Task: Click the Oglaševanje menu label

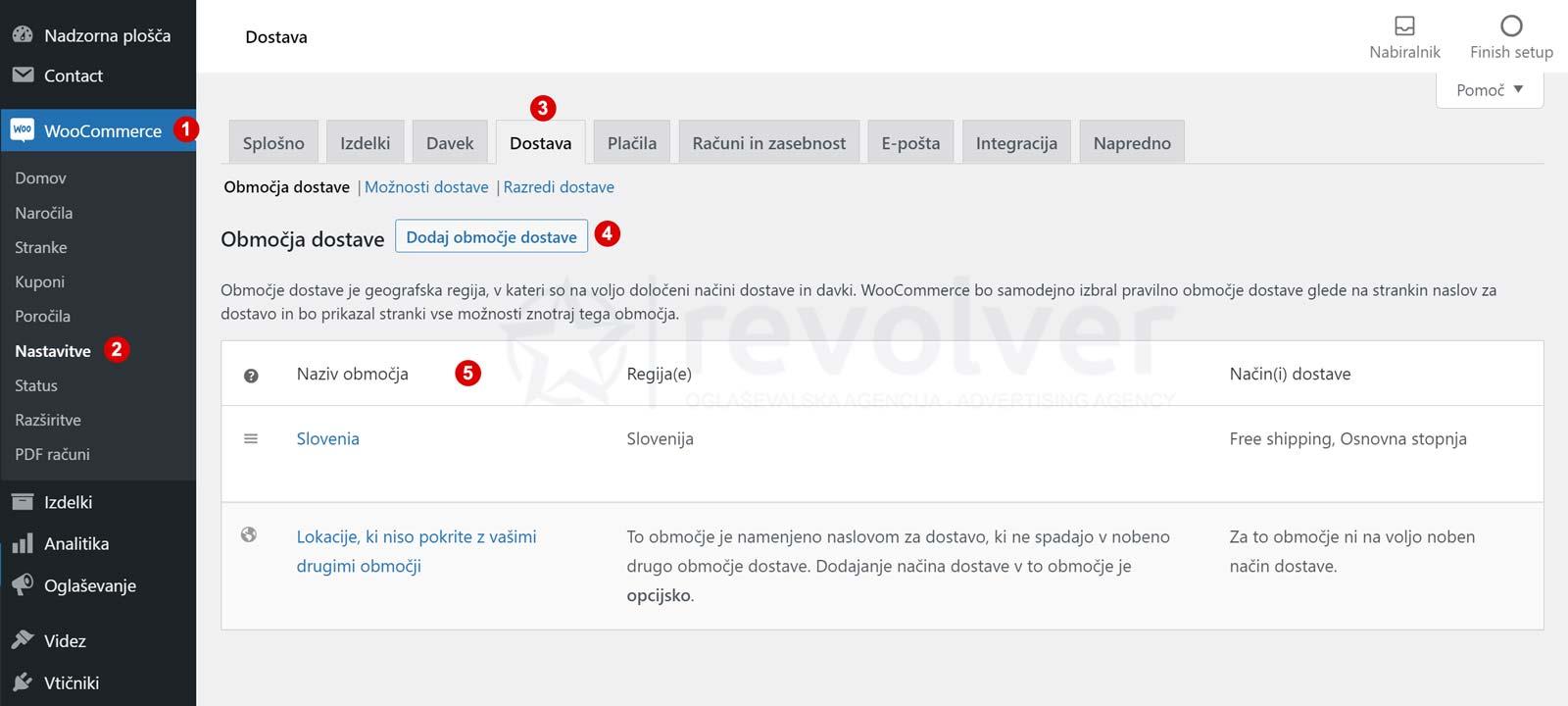Action: (90, 585)
